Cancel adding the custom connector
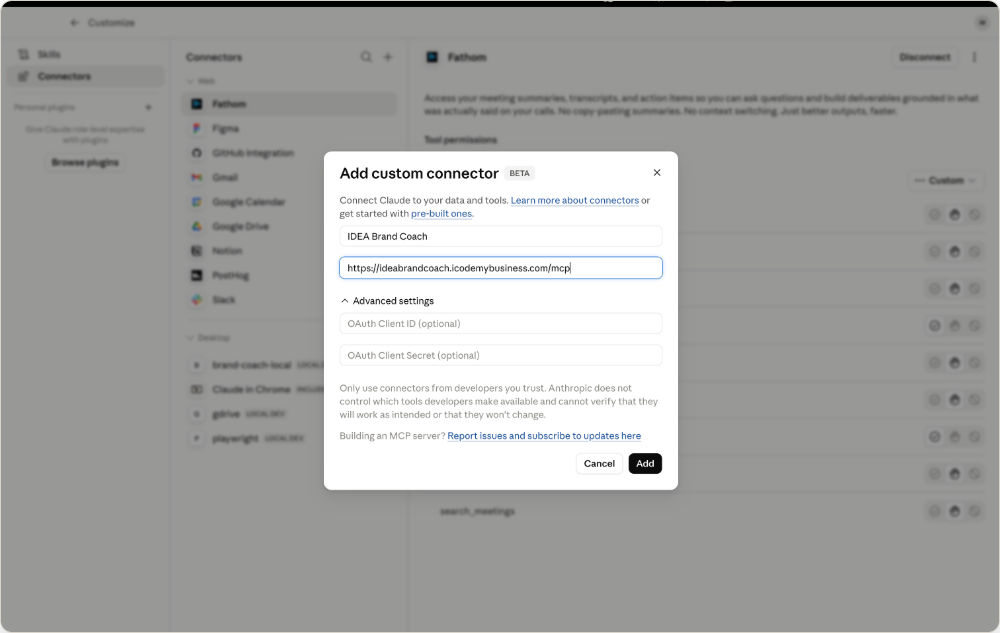Screen dimensions: 1000x633 pyautogui.click(x=599, y=463)
